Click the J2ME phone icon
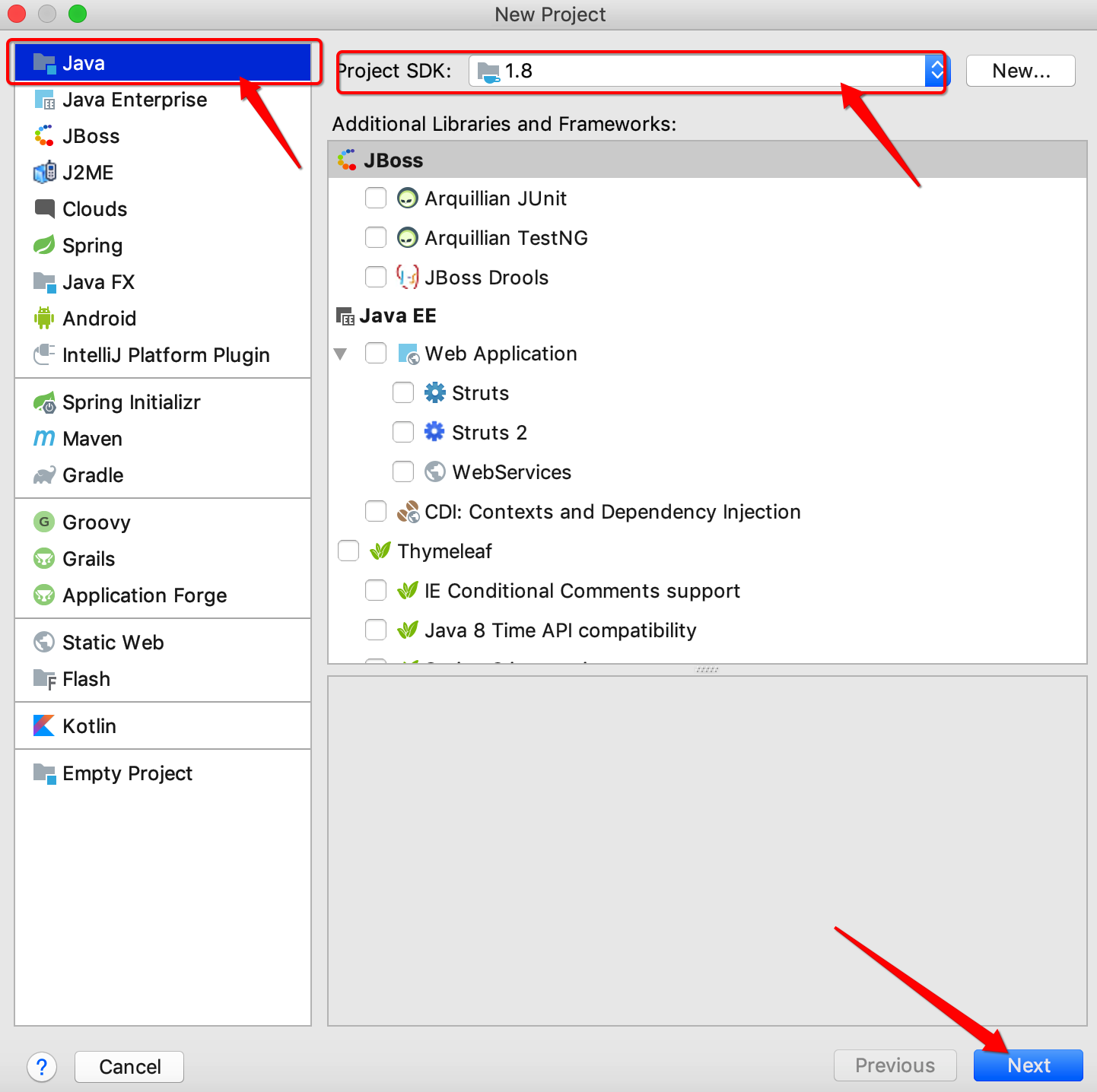This screenshot has height=1092, width=1097. pos(45,173)
